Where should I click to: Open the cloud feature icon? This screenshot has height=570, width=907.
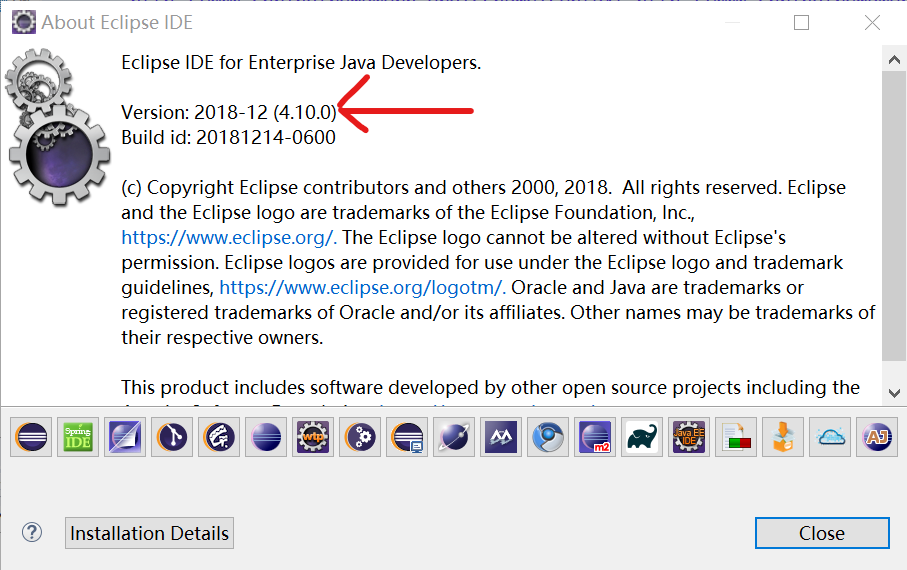tap(830, 437)
